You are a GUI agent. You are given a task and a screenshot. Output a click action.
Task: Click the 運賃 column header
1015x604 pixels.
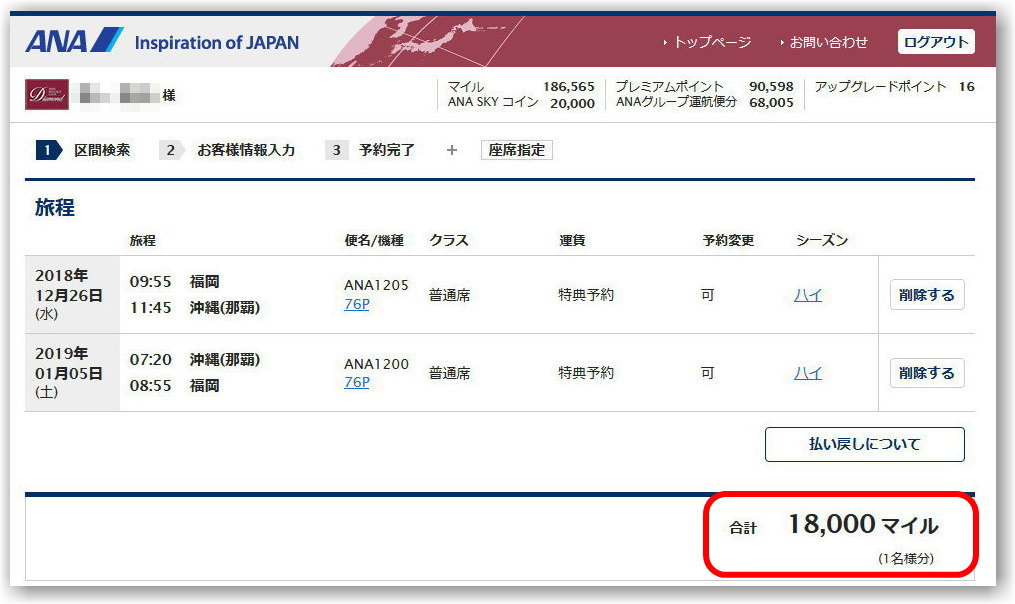click(572, 241)
